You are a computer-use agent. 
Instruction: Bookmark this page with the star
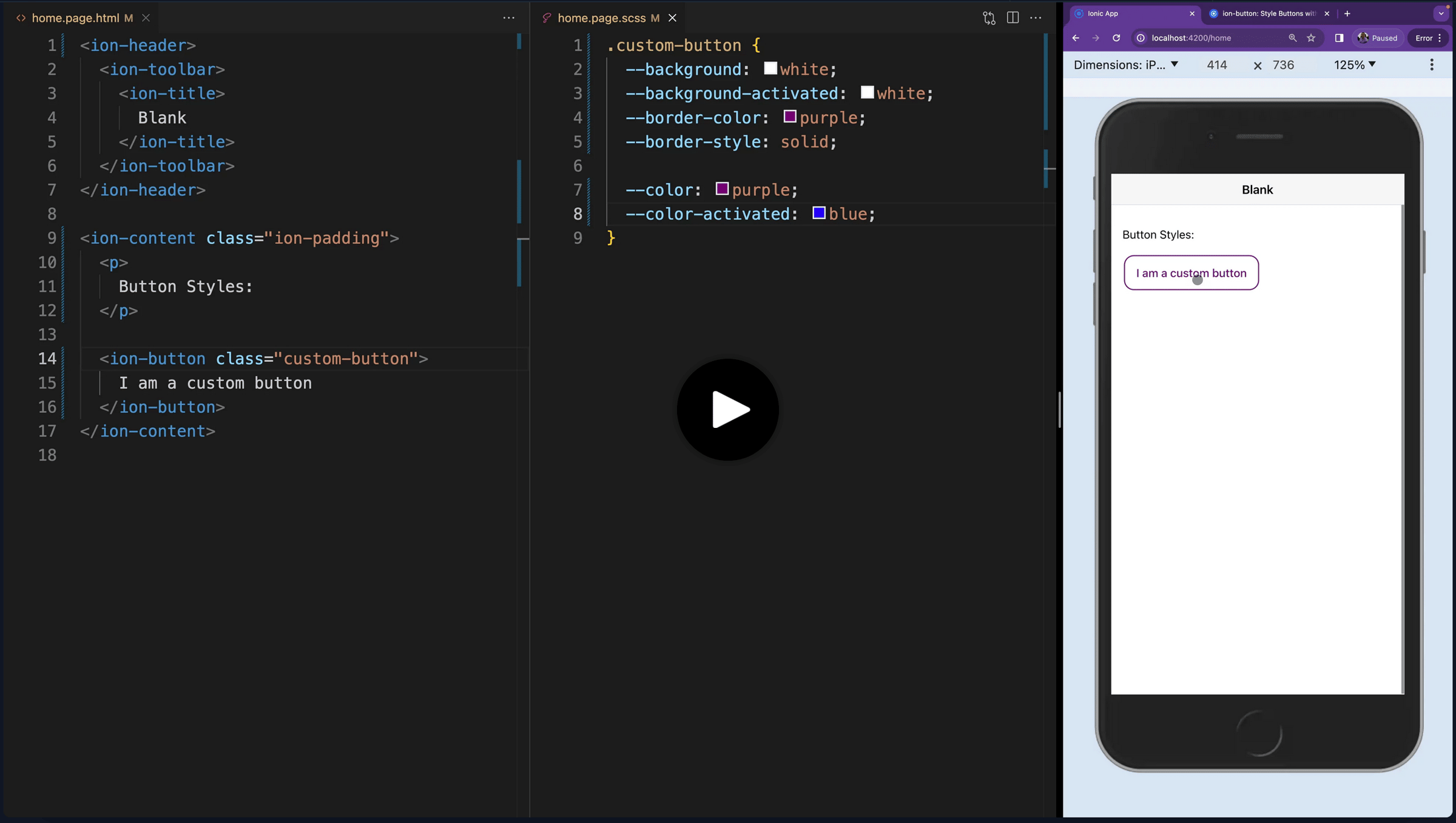click(1311, 38)
